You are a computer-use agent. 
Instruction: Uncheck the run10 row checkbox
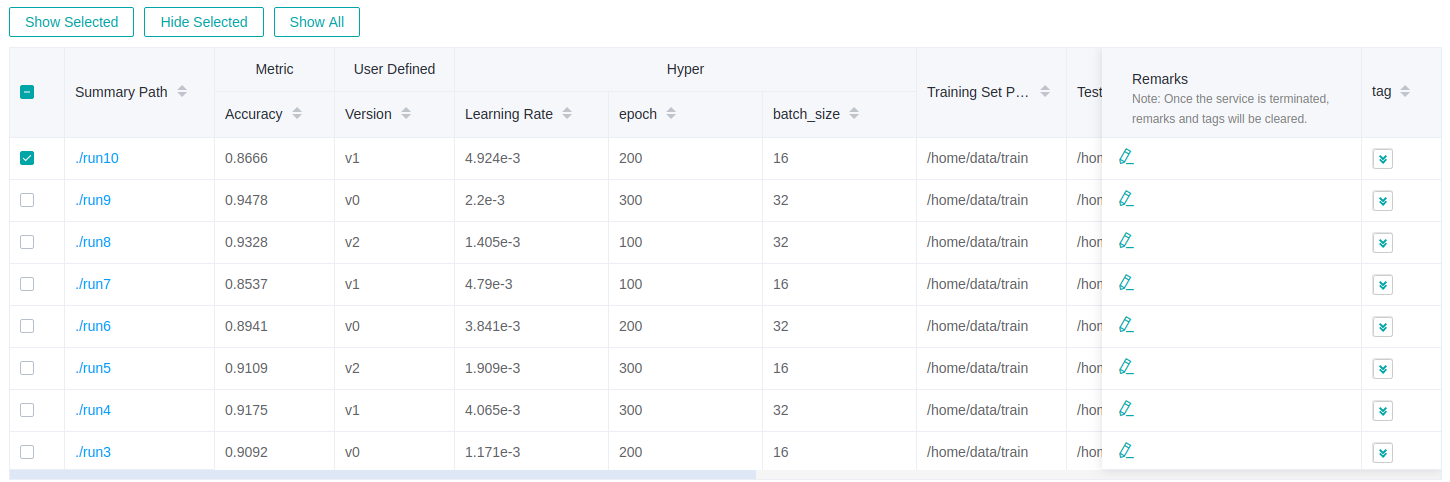[27, 158]
